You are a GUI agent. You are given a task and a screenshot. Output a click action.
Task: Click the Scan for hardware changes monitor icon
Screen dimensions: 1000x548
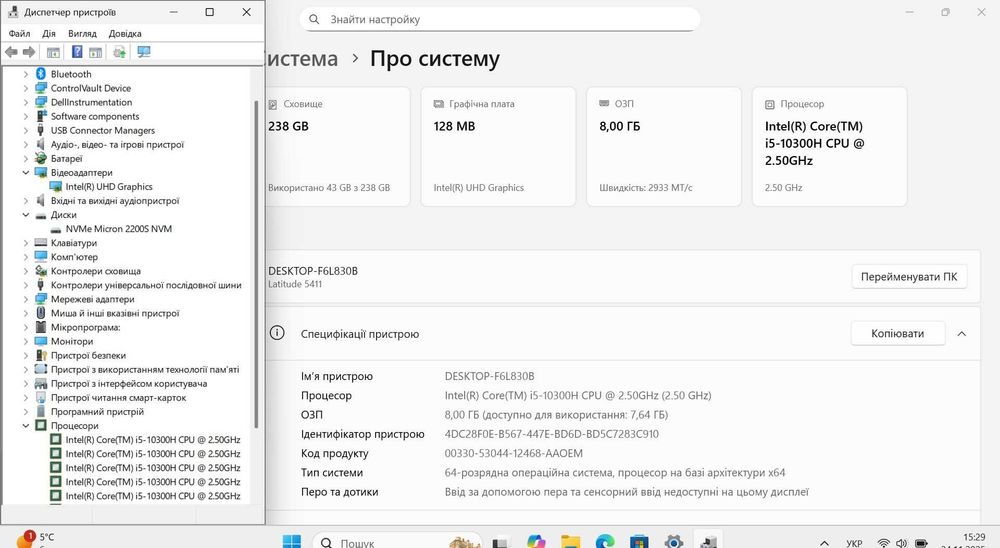(144, 52)
